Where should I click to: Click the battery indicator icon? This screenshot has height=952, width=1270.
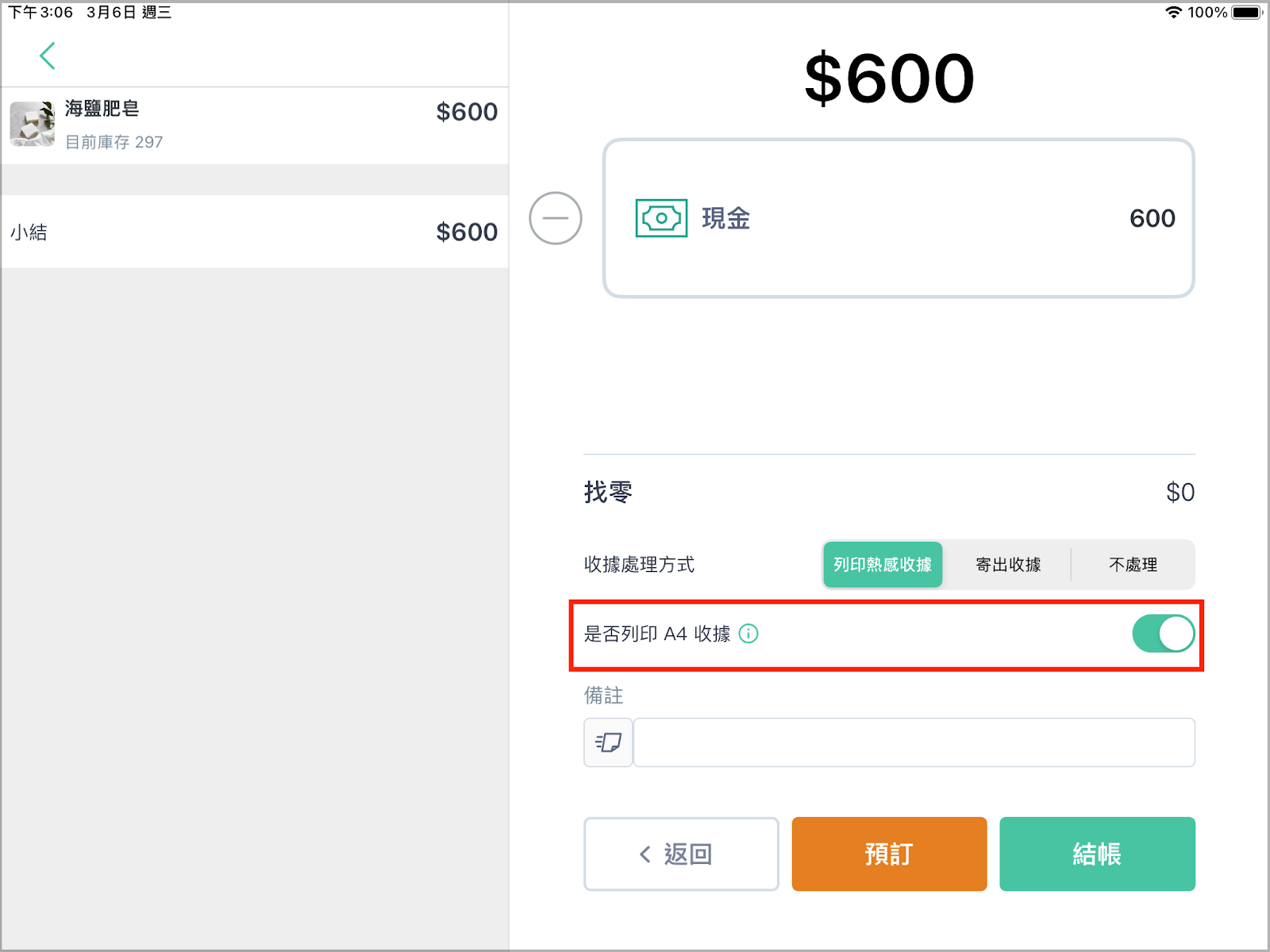point(1247,12)
